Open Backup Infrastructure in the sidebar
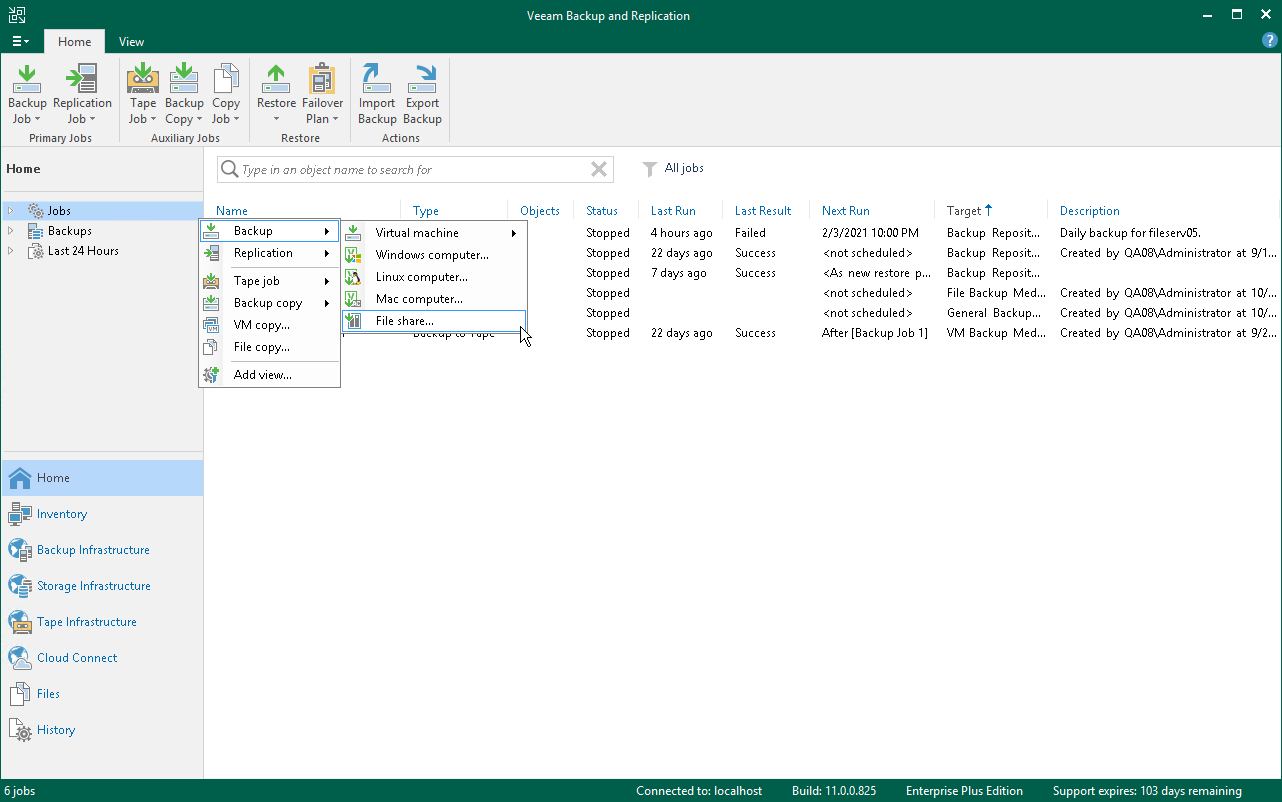The image size is (1282, 802). click(x=93, y=550)
